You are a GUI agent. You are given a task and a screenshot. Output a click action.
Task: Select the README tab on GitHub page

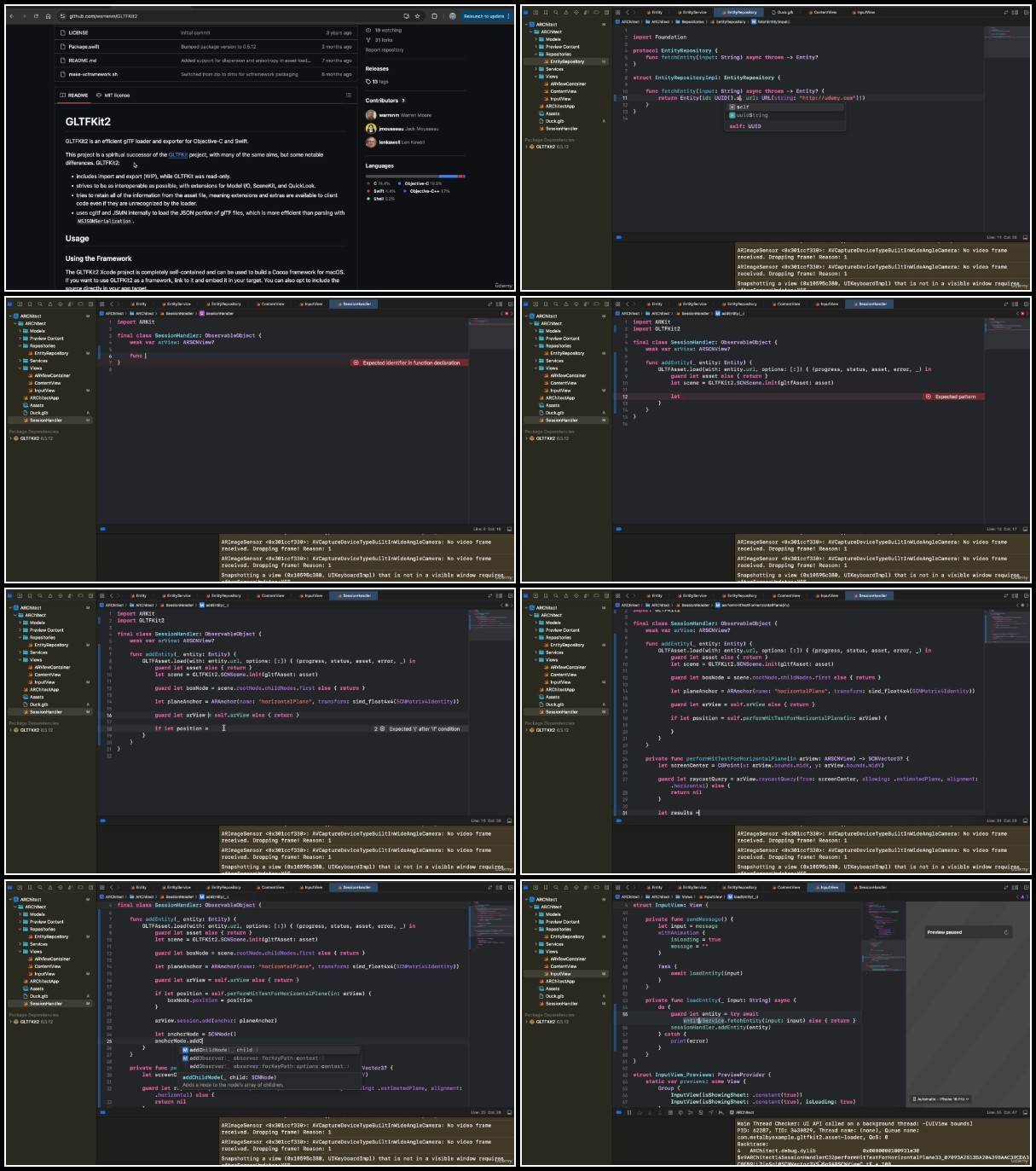tap(74, 96)
